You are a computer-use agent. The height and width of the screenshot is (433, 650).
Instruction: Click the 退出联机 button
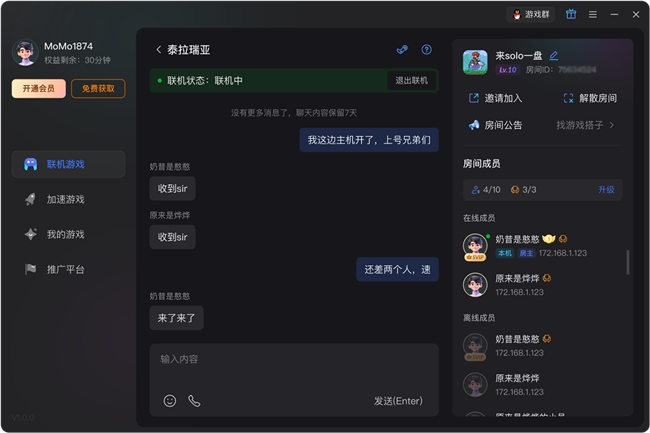tap(411, 80)
